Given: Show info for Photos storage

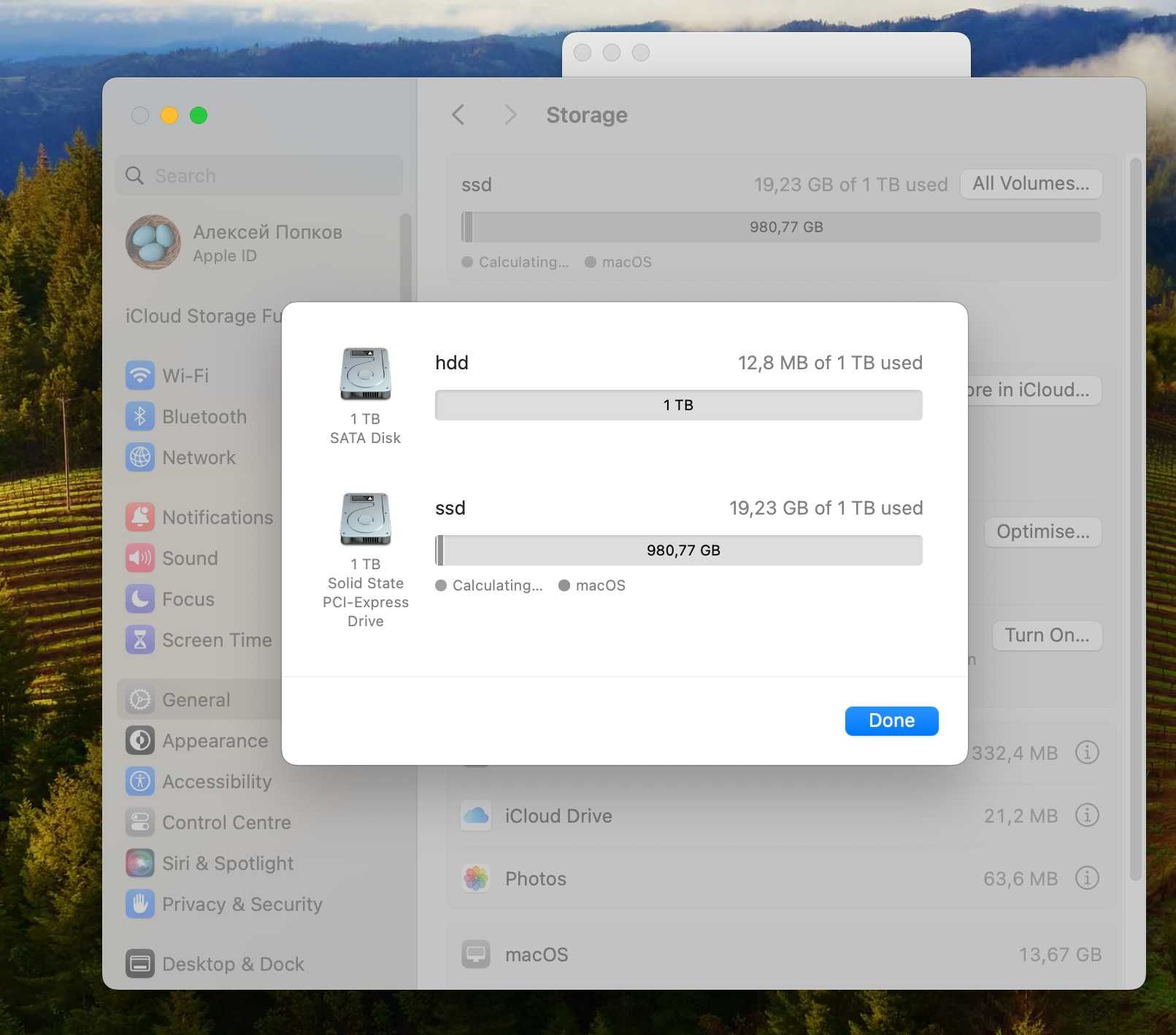Looking at the screenshot, I should click(x=1087, y=878).
